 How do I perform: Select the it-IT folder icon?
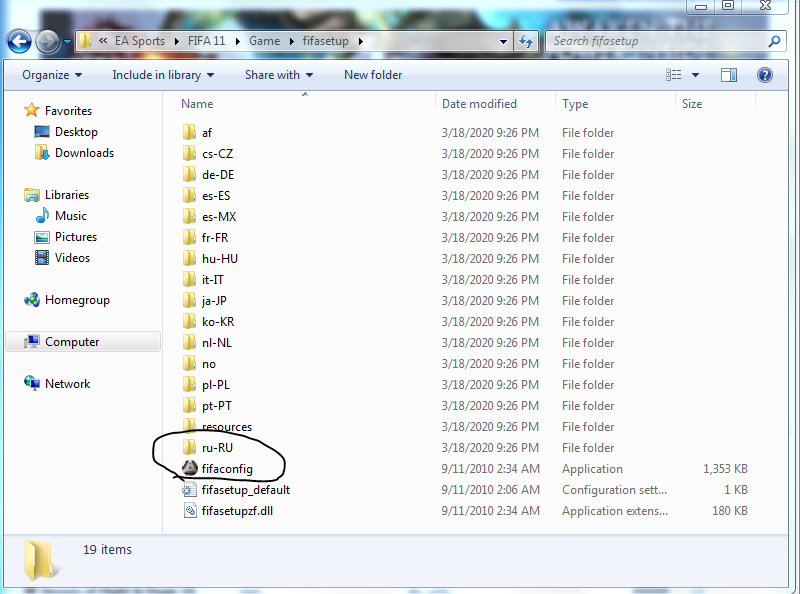coord(189,279)
